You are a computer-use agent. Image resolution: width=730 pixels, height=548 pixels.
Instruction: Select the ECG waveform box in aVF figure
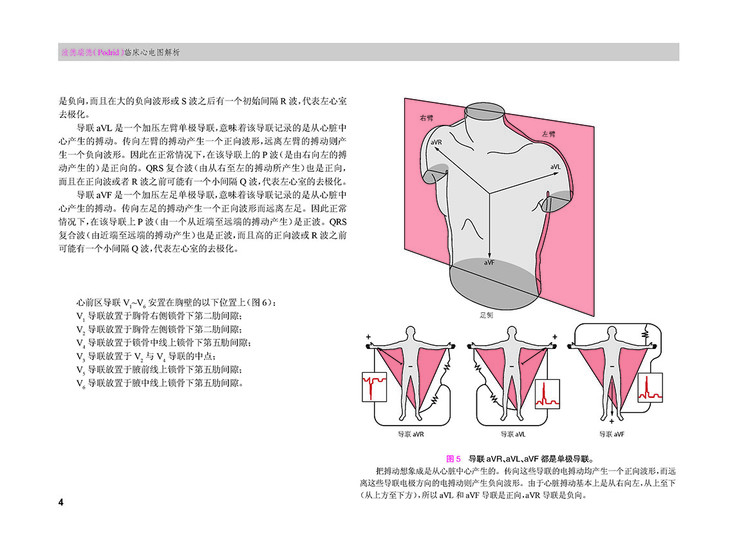(x=651, y=386)
